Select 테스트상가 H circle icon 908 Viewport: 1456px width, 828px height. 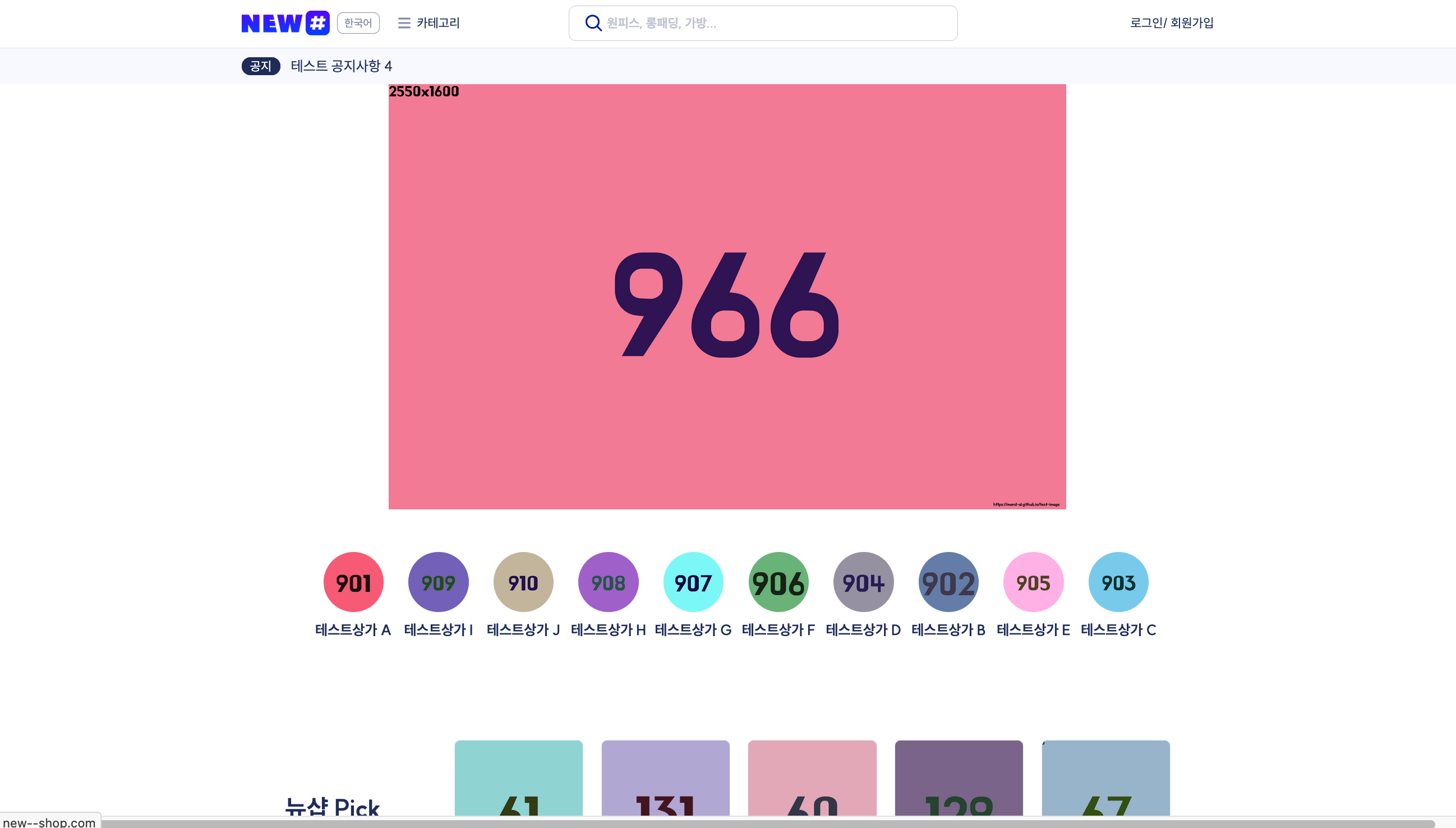[x=608, y=582]
